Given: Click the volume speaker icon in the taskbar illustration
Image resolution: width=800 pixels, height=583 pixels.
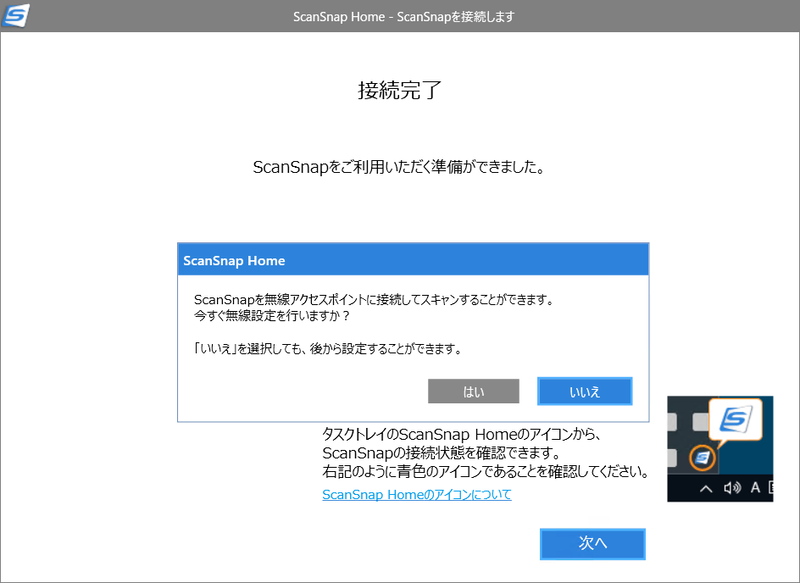Looking at the screenshot, I should 731,488.
